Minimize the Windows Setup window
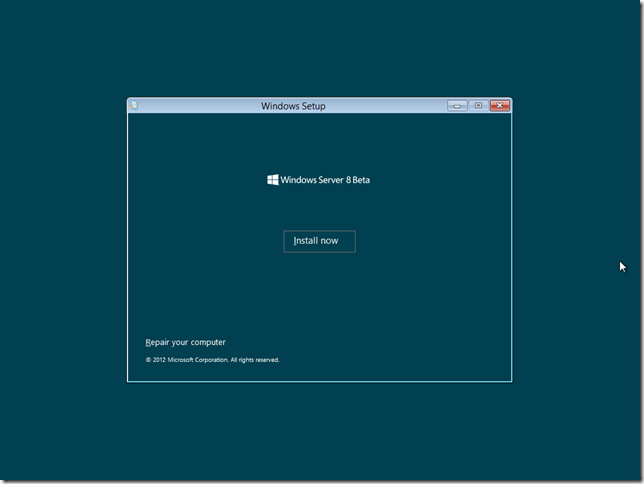 coord(457,106)
